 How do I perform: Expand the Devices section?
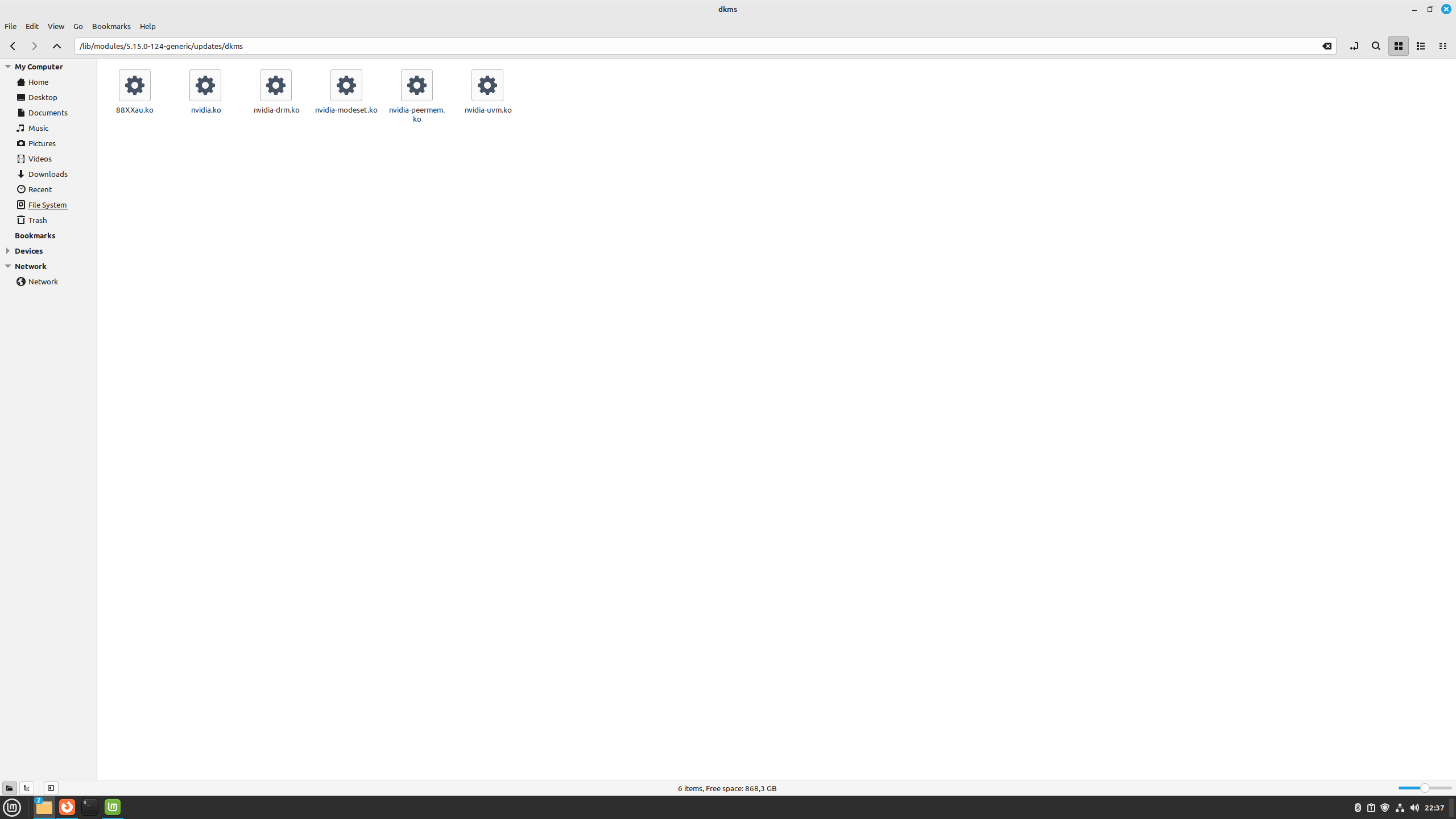coord(8,251)
